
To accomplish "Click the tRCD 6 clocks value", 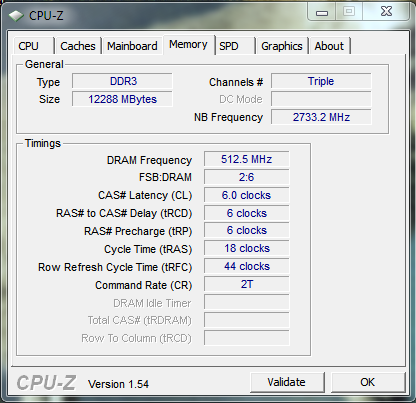I will [x=247, y=213].
